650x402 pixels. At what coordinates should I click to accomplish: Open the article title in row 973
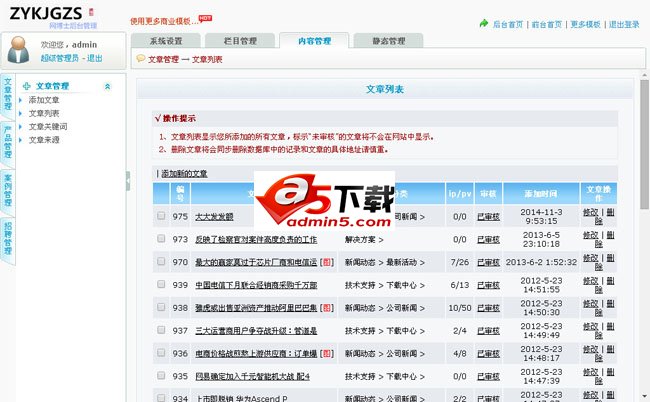(256, 240)
